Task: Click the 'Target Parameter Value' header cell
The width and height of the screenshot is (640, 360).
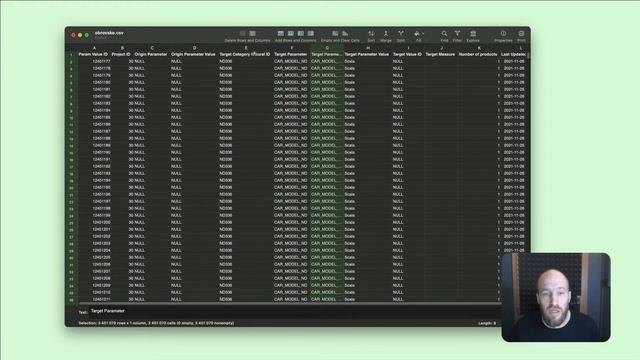Action: pos(367,54)
